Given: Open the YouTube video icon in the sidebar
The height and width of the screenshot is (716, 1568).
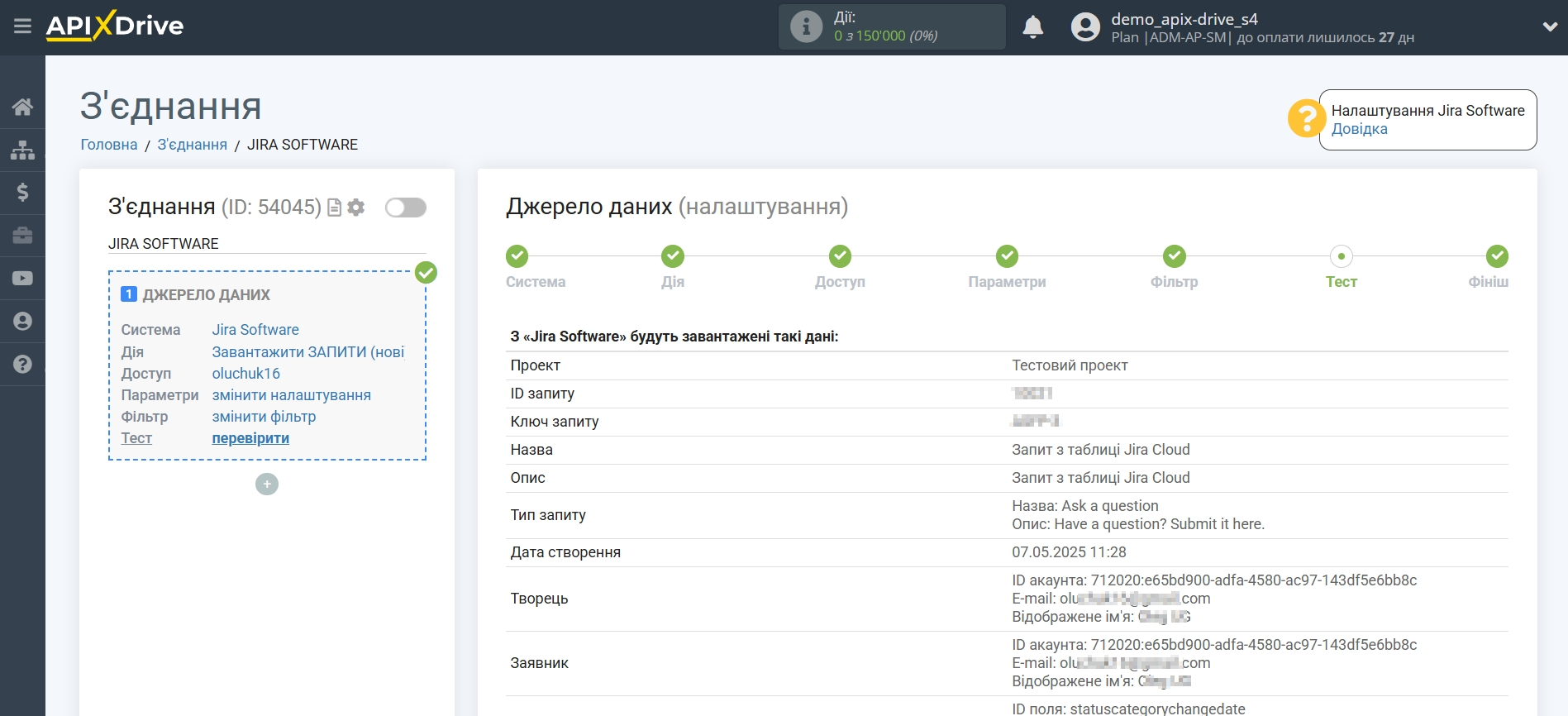Looking at the screenshot, I should [22, 279].
